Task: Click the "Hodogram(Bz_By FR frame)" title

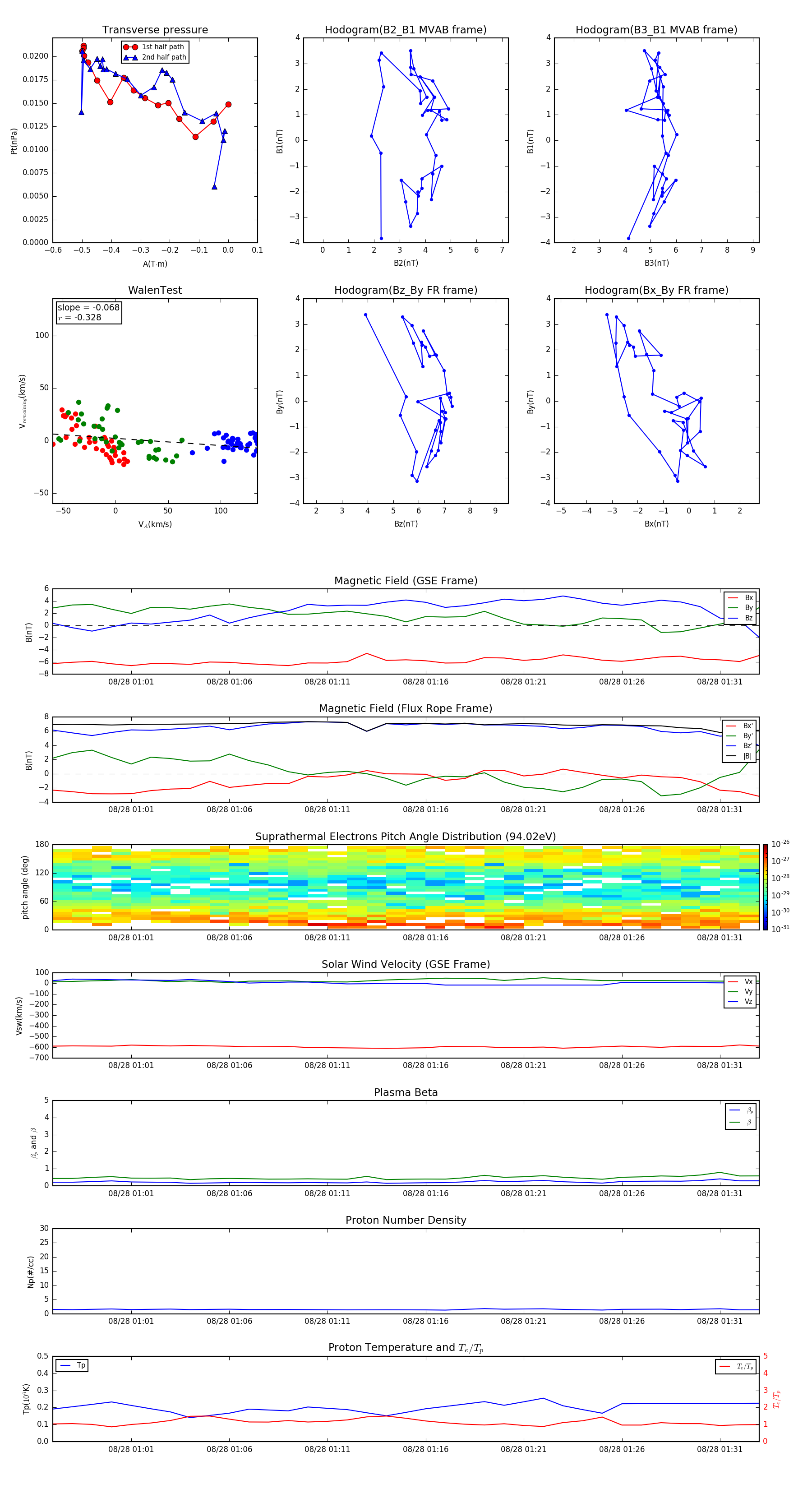Action: pos(406,290)
